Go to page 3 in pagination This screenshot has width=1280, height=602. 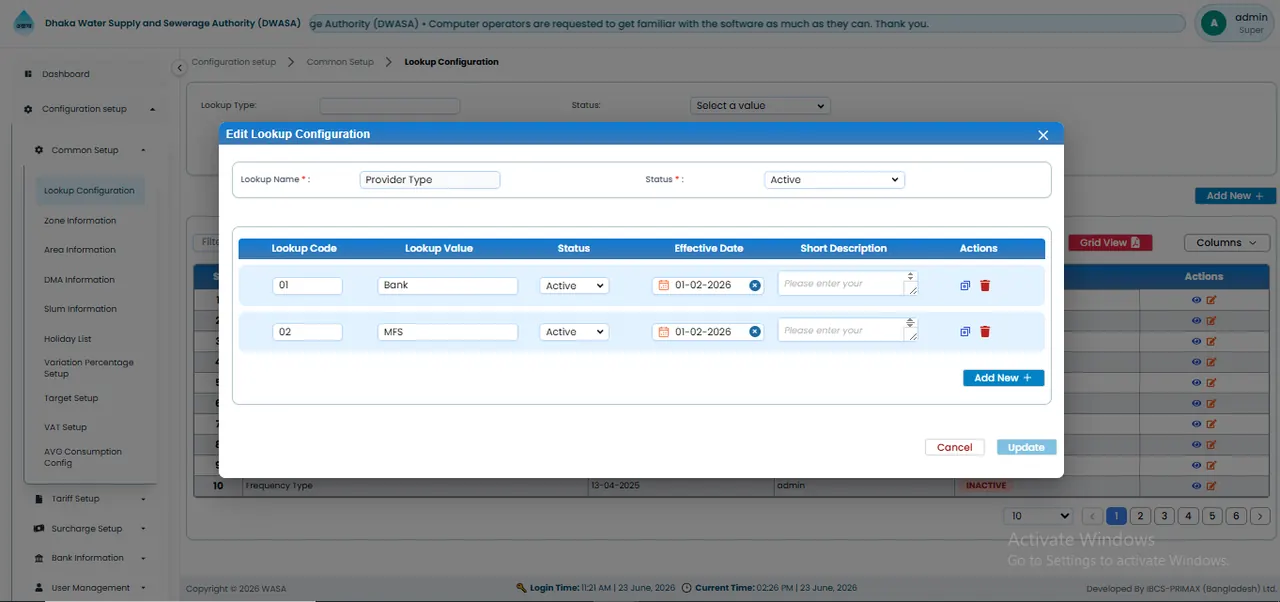pos(1164,516)
